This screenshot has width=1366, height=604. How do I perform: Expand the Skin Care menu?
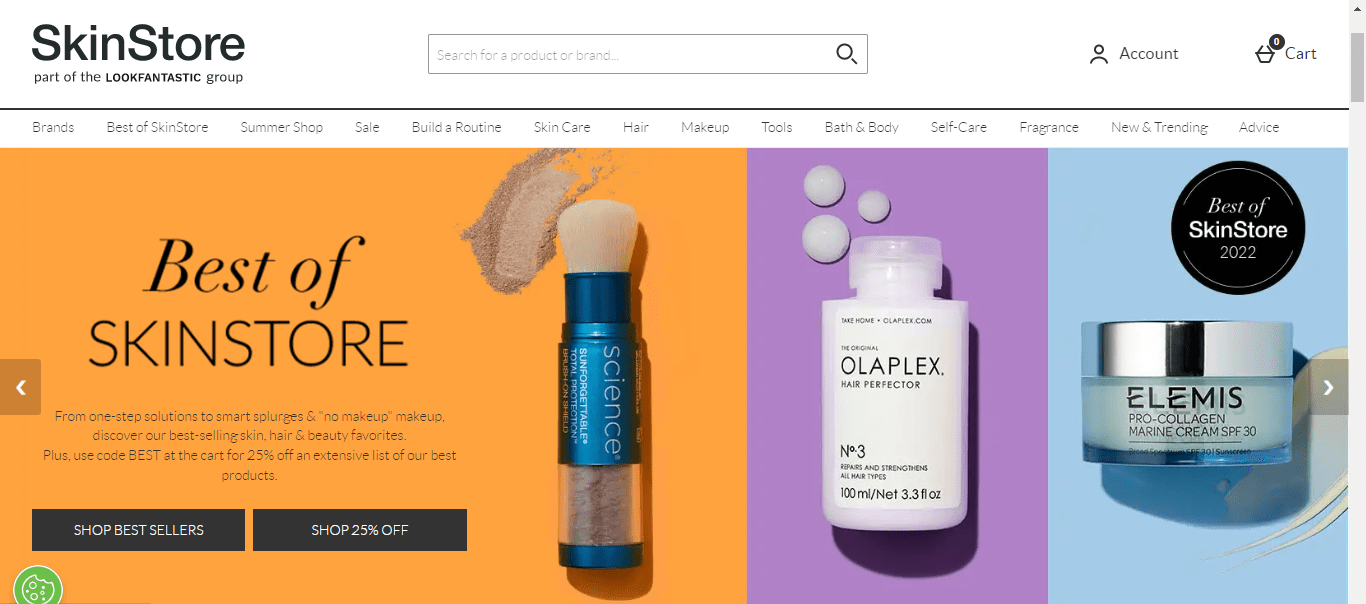(562, 127)
